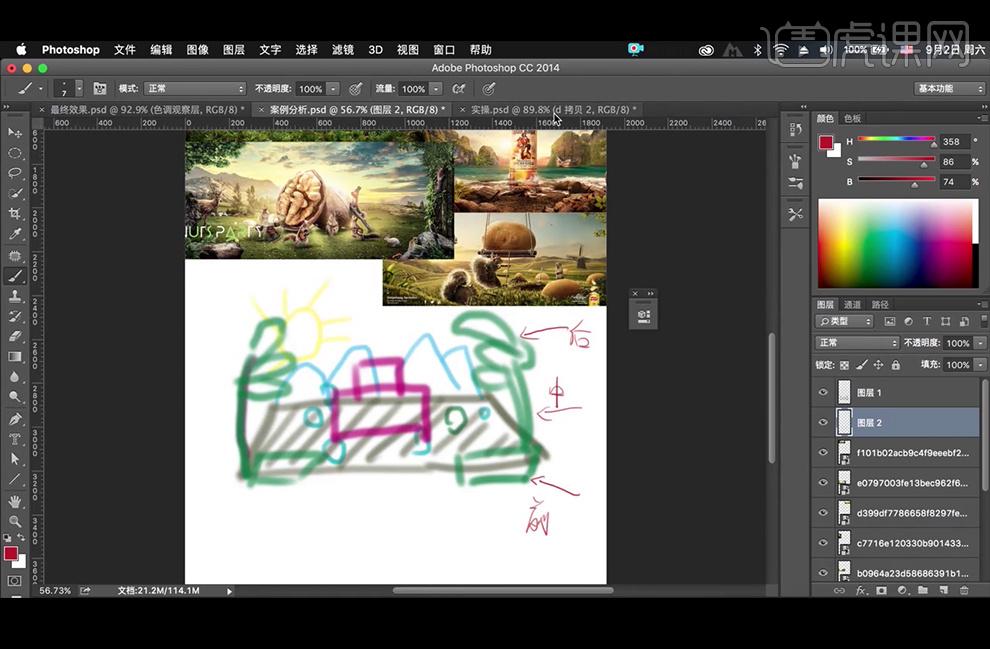Swap foreground and background colors
This screenshot has width=990, height=649.
pyautogui.click(x=21, y=537)
